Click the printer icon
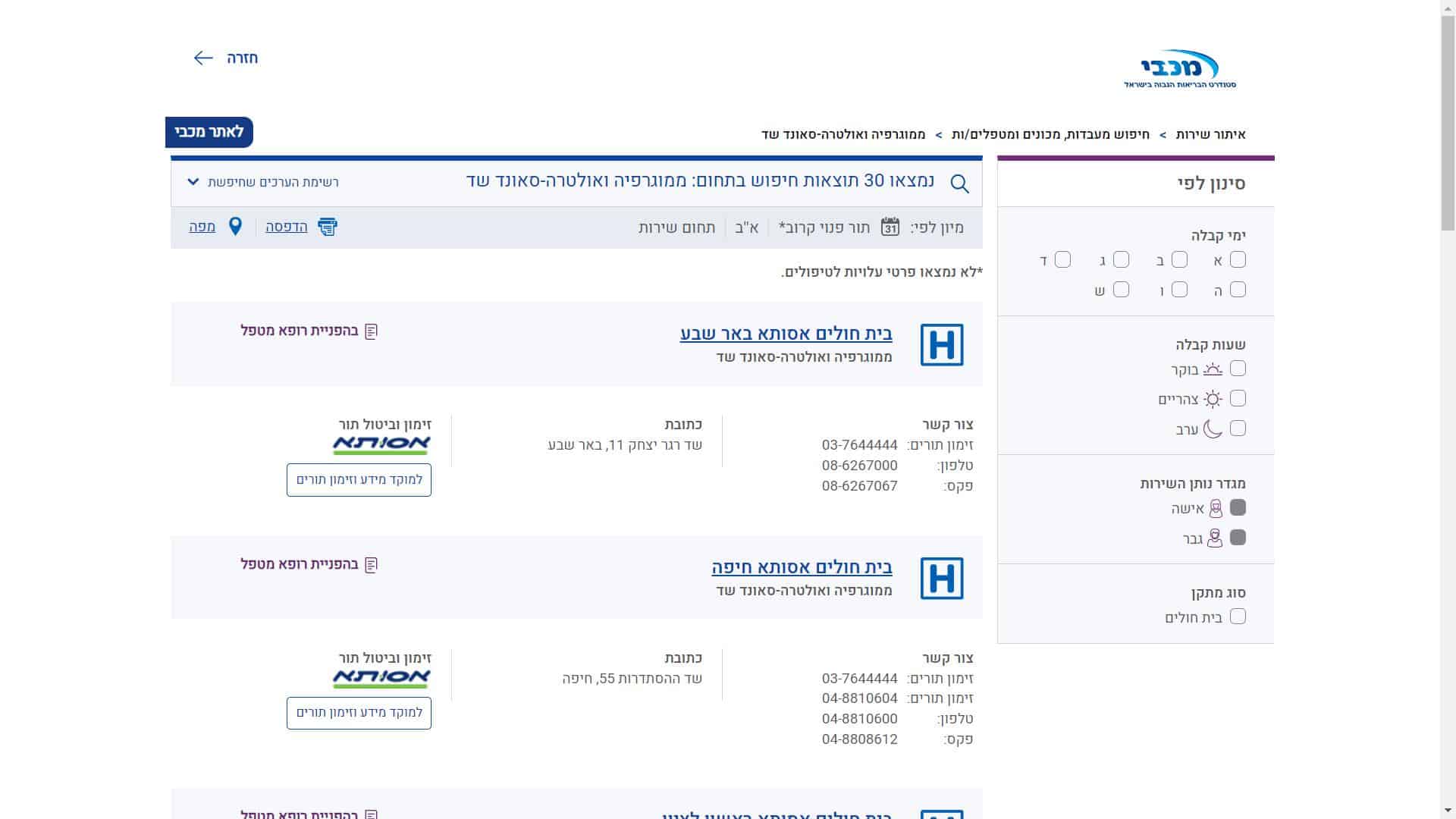Screen dimensions: 1456x819 pyautogui.click(x=327, y=226)
